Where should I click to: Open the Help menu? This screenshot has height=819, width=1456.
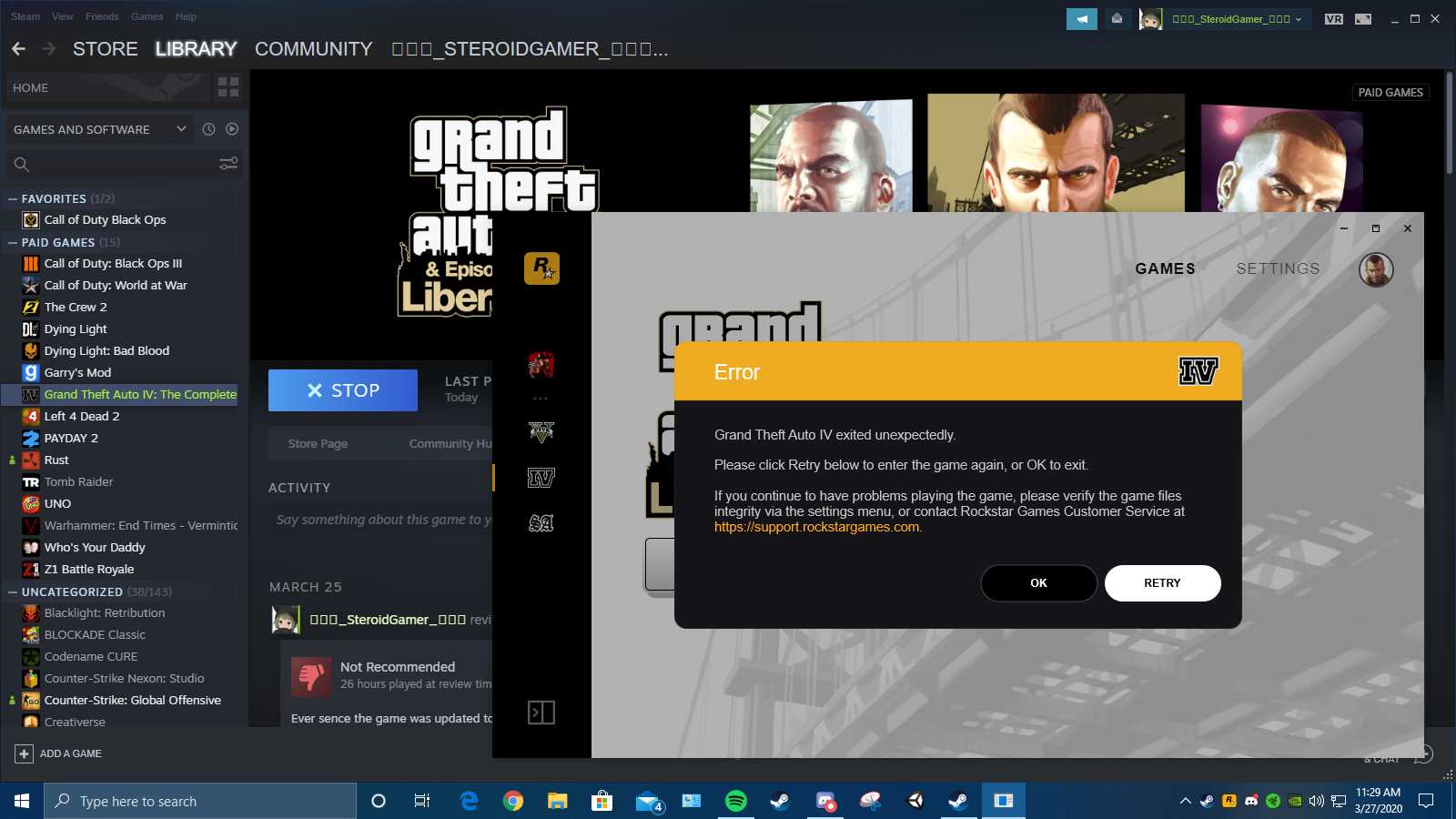pos(186,16)
